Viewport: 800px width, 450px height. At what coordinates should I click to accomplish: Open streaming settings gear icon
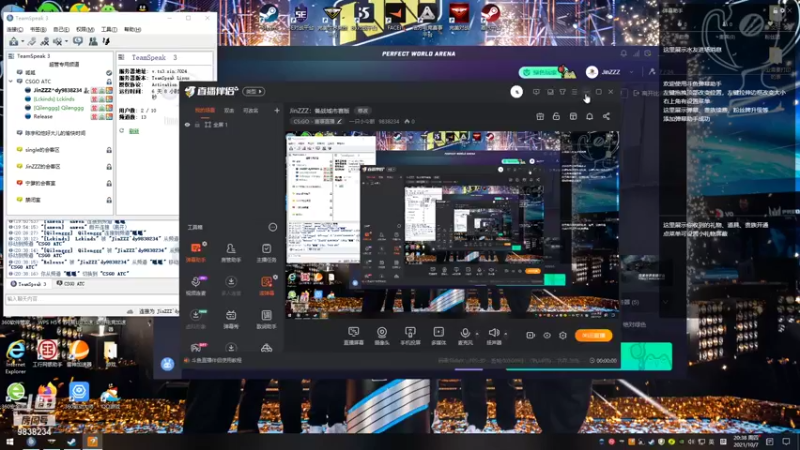(563, 335)
